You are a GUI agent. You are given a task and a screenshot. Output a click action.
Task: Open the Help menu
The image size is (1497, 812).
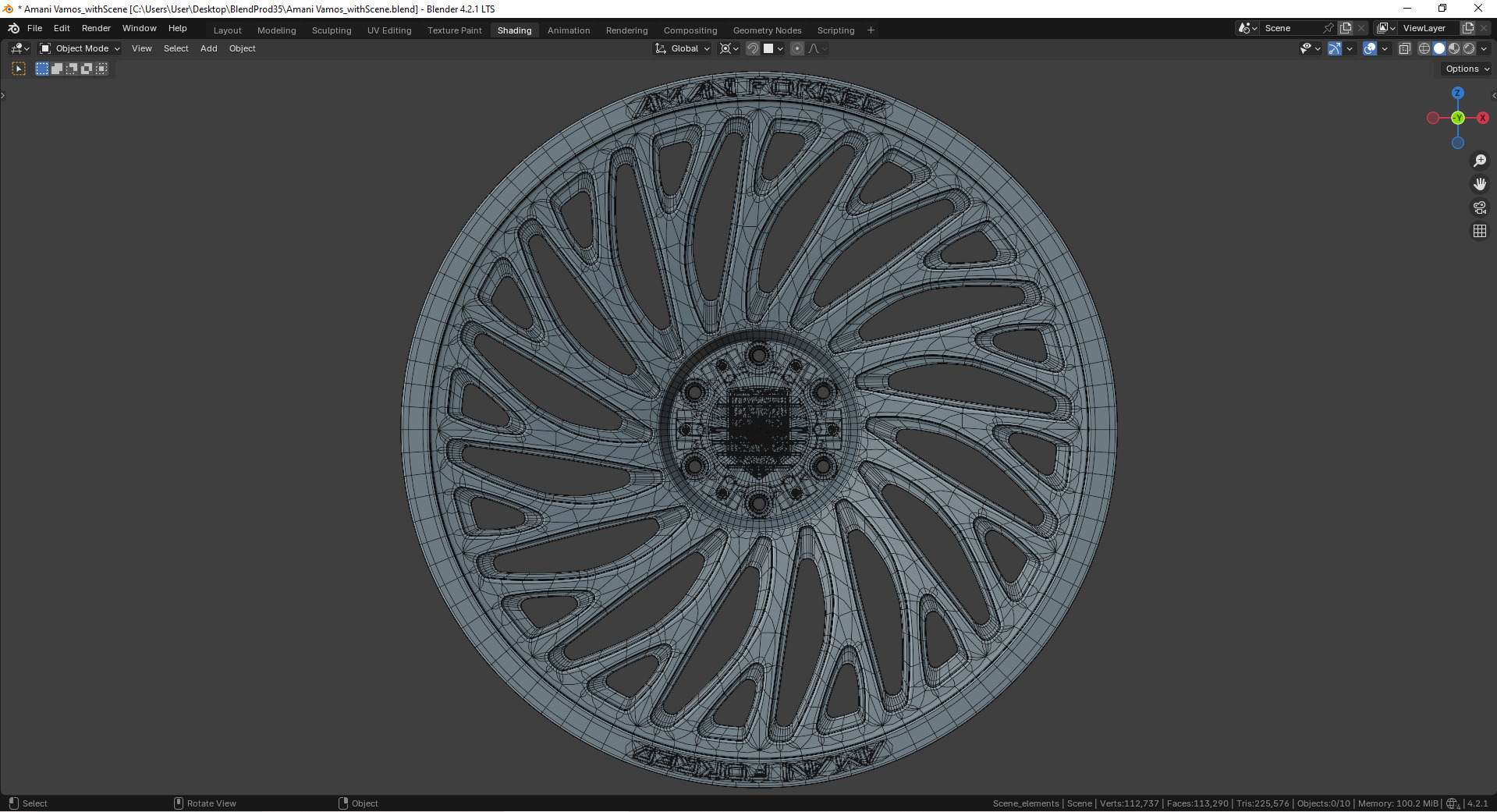click(x=178, y=28)
